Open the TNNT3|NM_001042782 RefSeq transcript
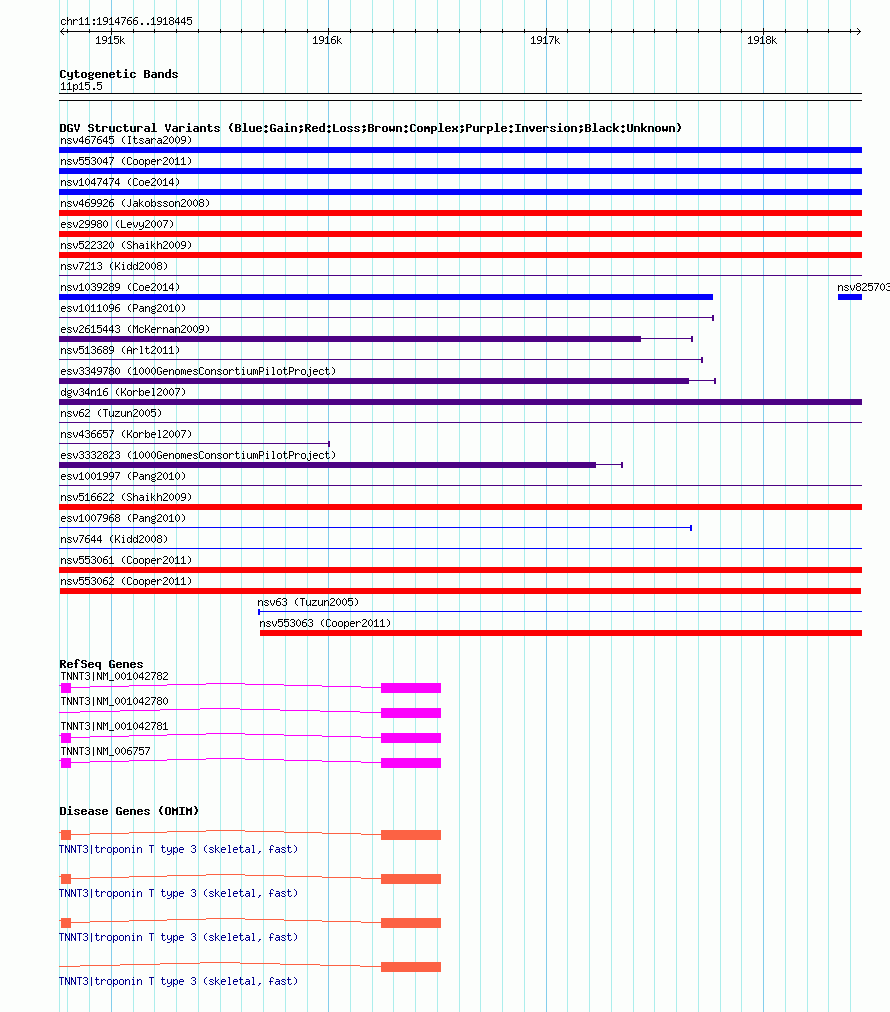 point(114,676)
